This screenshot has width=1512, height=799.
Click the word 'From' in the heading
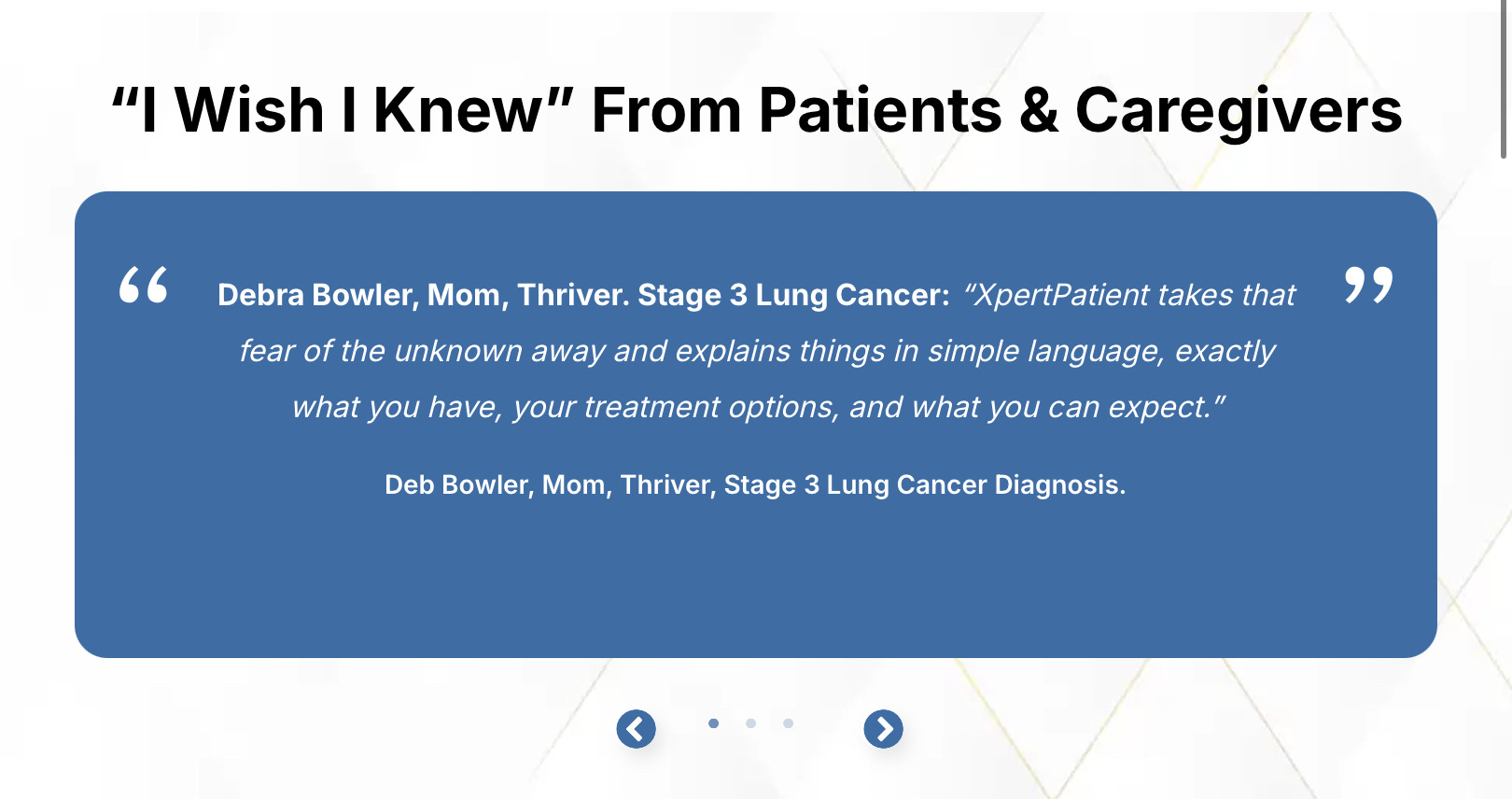(x=666, y=110)
